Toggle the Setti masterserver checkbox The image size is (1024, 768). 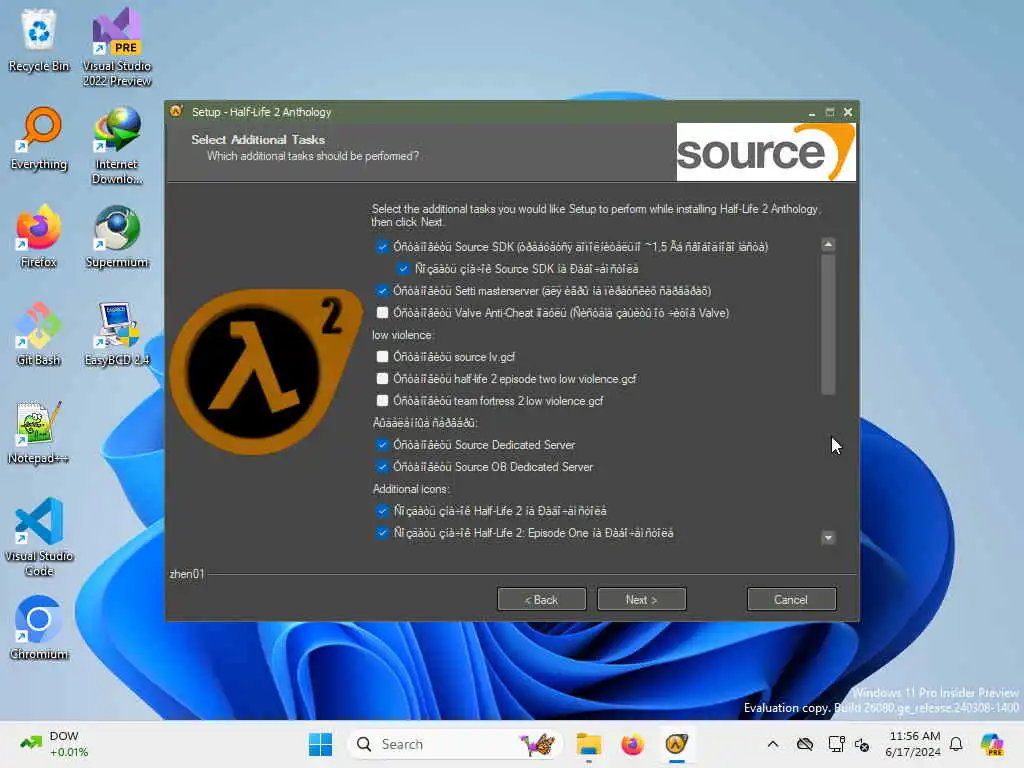pos(382,291)
